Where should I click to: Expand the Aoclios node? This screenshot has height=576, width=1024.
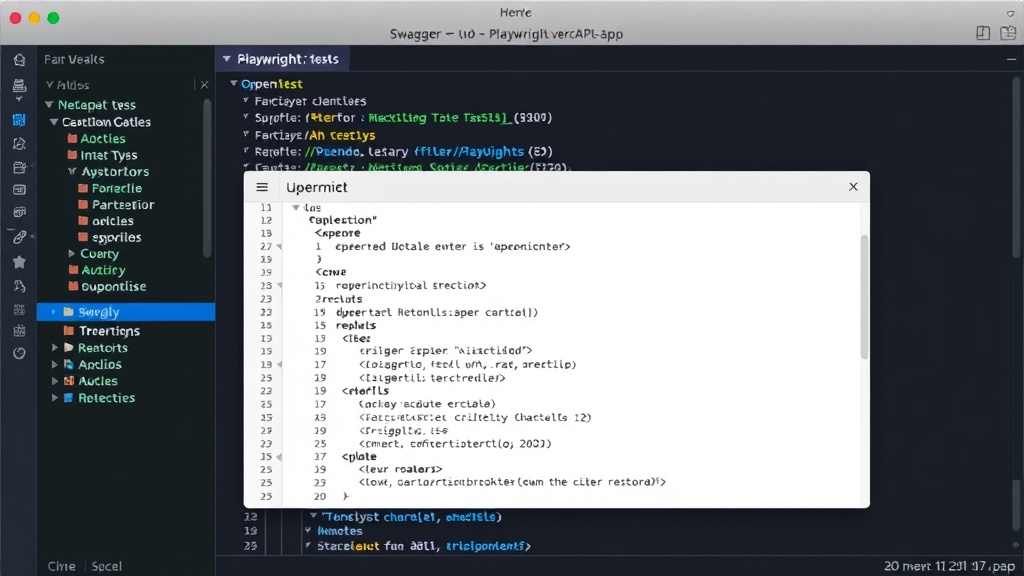click(55, 364)
